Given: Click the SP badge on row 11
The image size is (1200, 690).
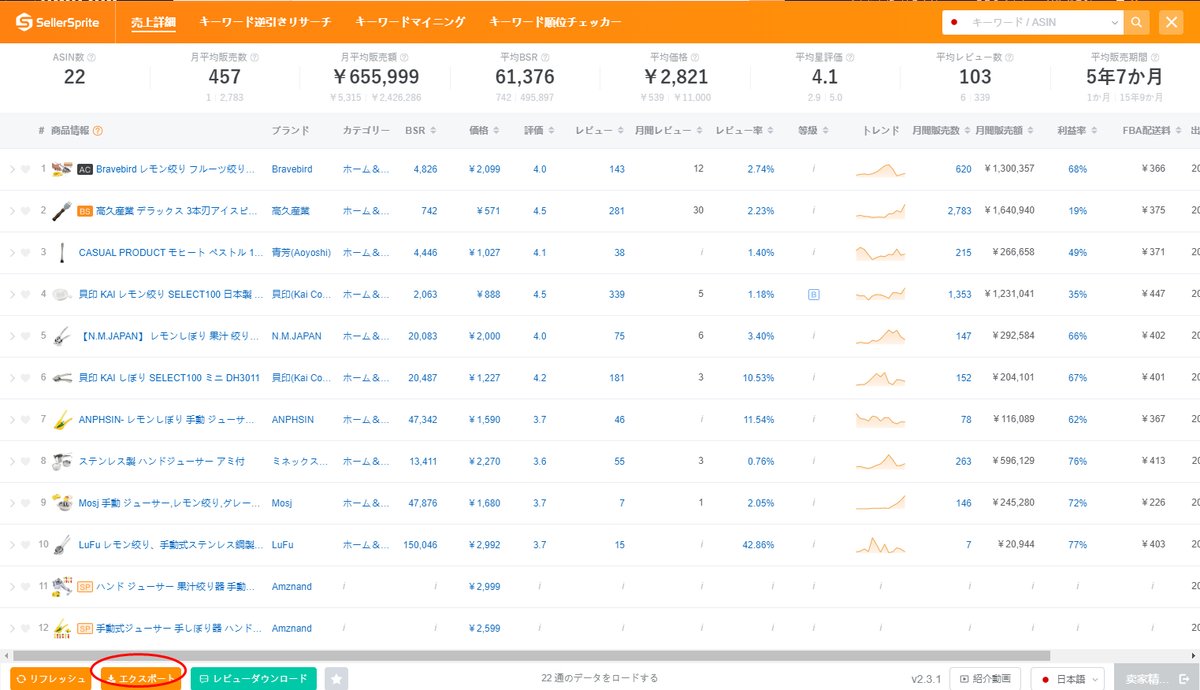Looking at the screenshot, I should point(85,587).
